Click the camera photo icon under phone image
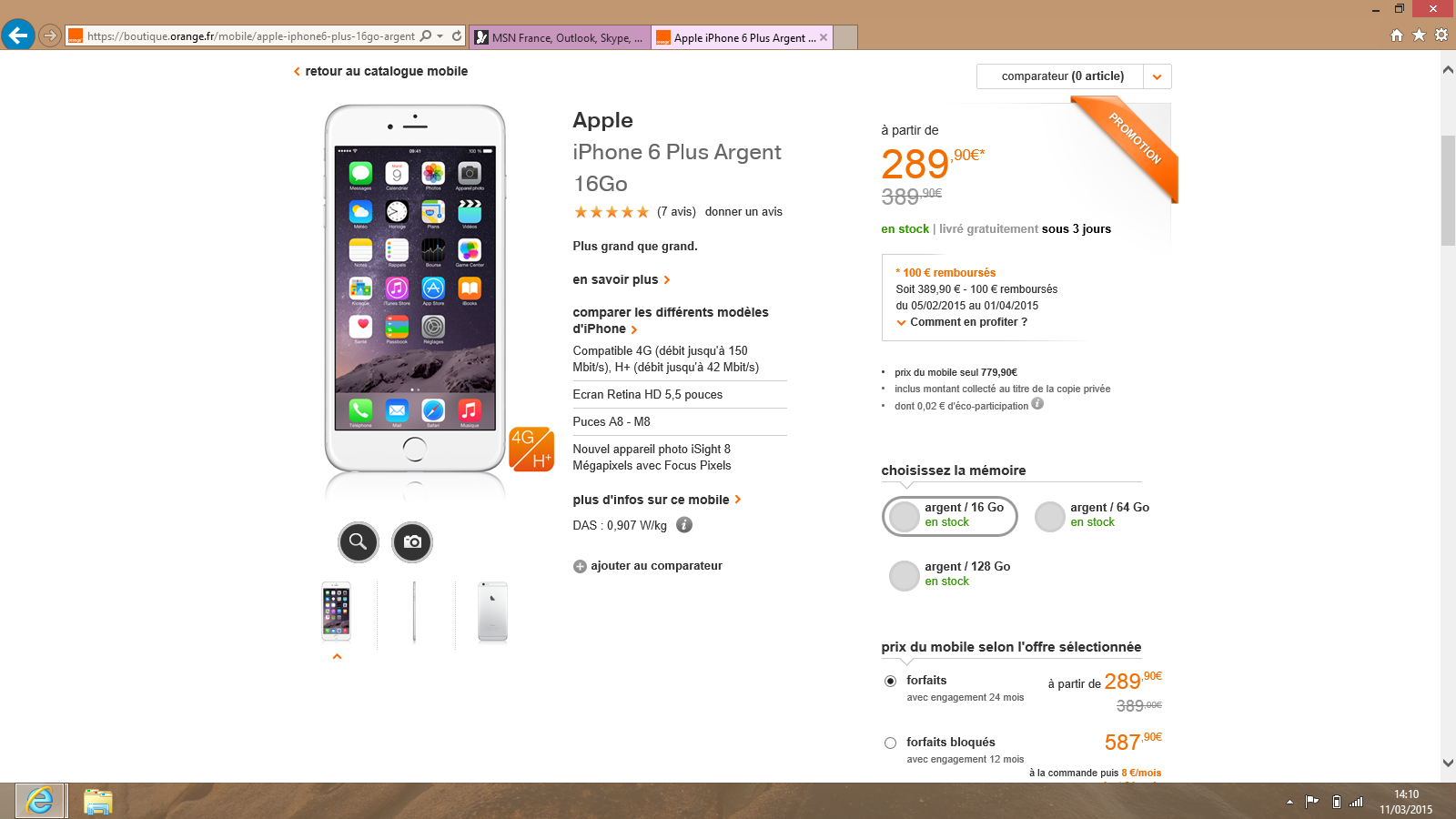Screen dimensions: 1456x819 pos(412,542)
